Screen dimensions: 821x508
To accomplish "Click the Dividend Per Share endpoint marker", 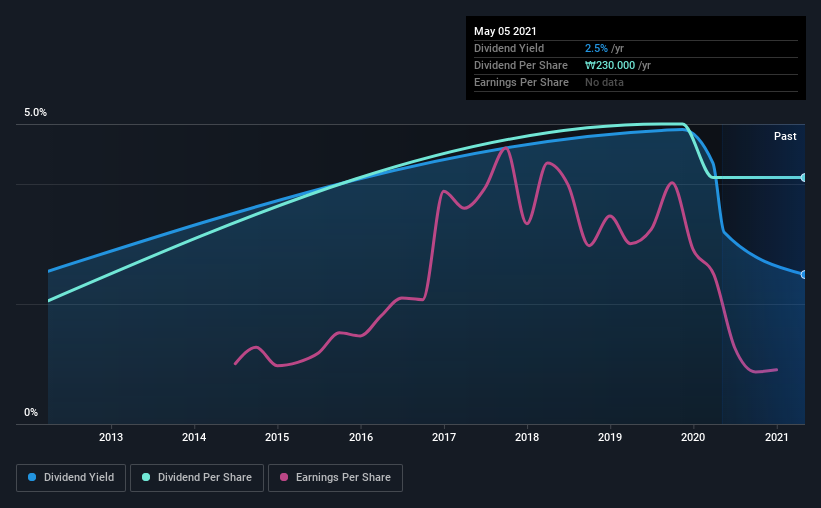I will (804, 178).
